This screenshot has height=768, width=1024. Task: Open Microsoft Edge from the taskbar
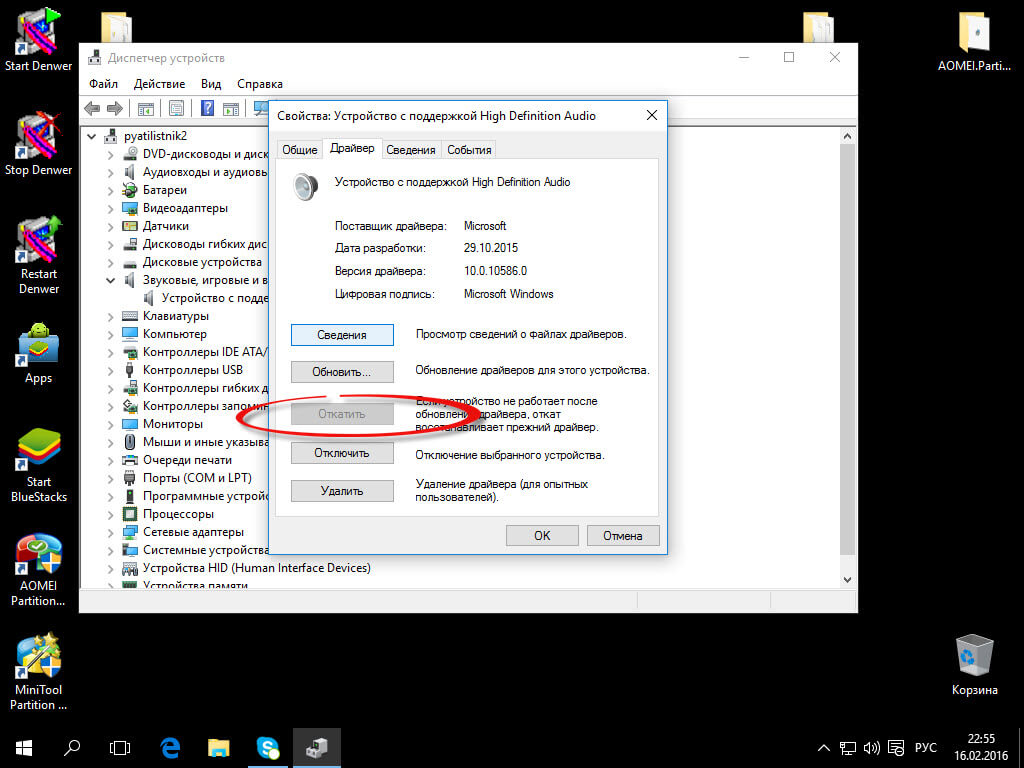(x=170, y=748)
